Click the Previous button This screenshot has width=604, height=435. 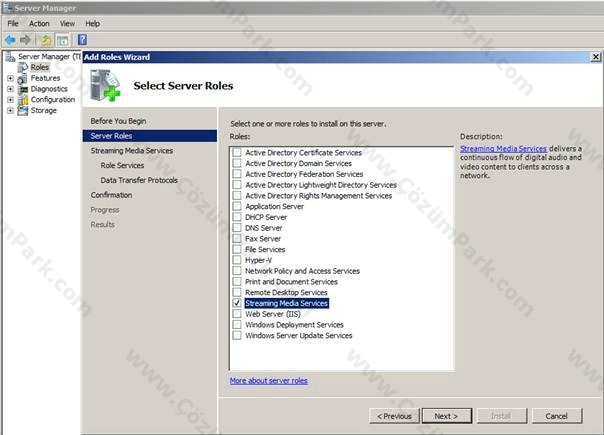pos(394,416)
